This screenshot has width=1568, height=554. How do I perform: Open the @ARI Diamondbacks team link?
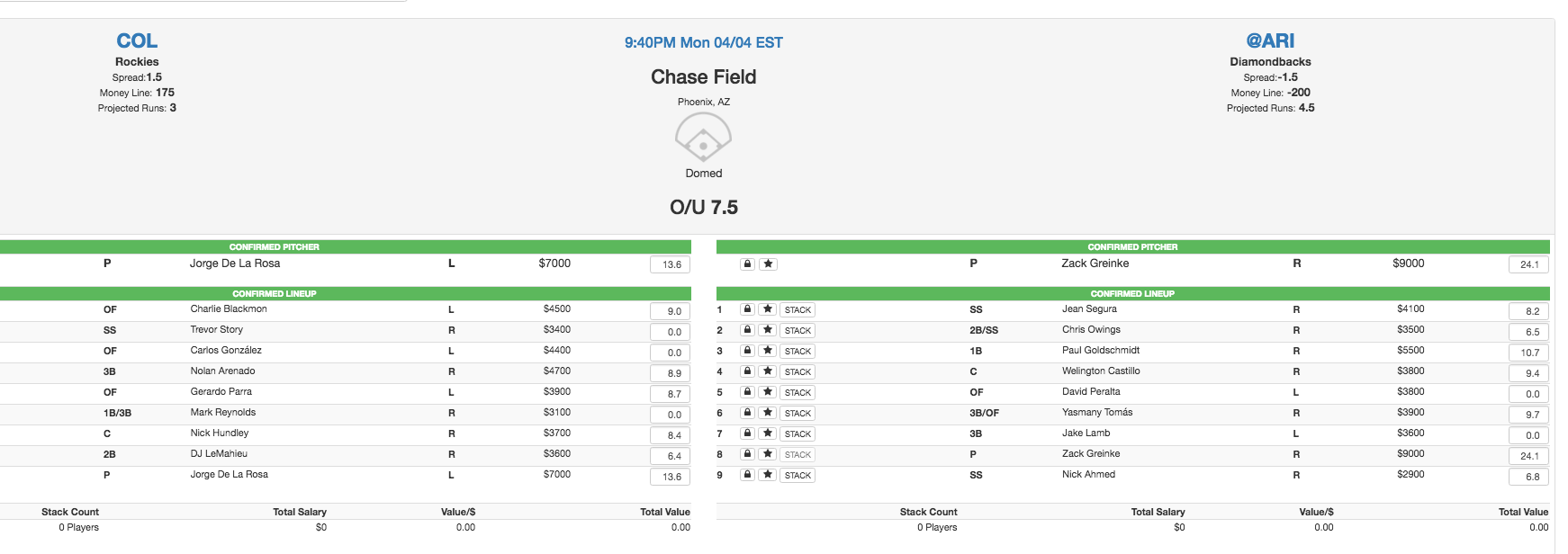pos(1270,40)
